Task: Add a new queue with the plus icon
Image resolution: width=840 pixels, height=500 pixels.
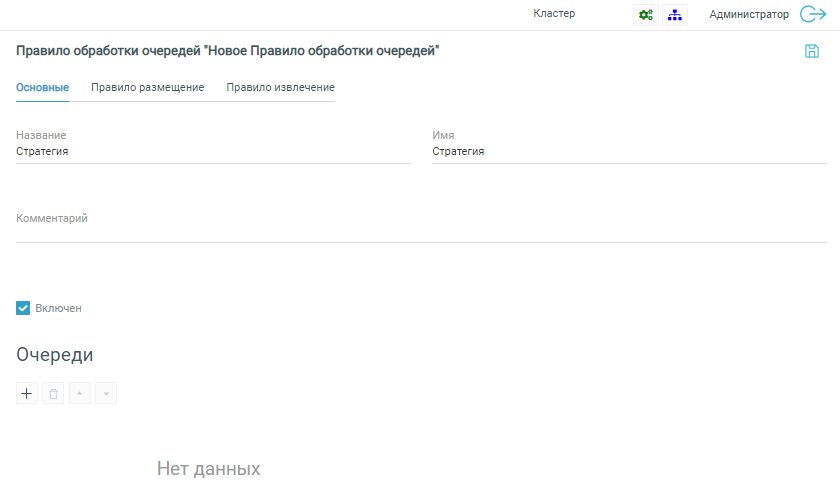Action: (x=27, y=394)
